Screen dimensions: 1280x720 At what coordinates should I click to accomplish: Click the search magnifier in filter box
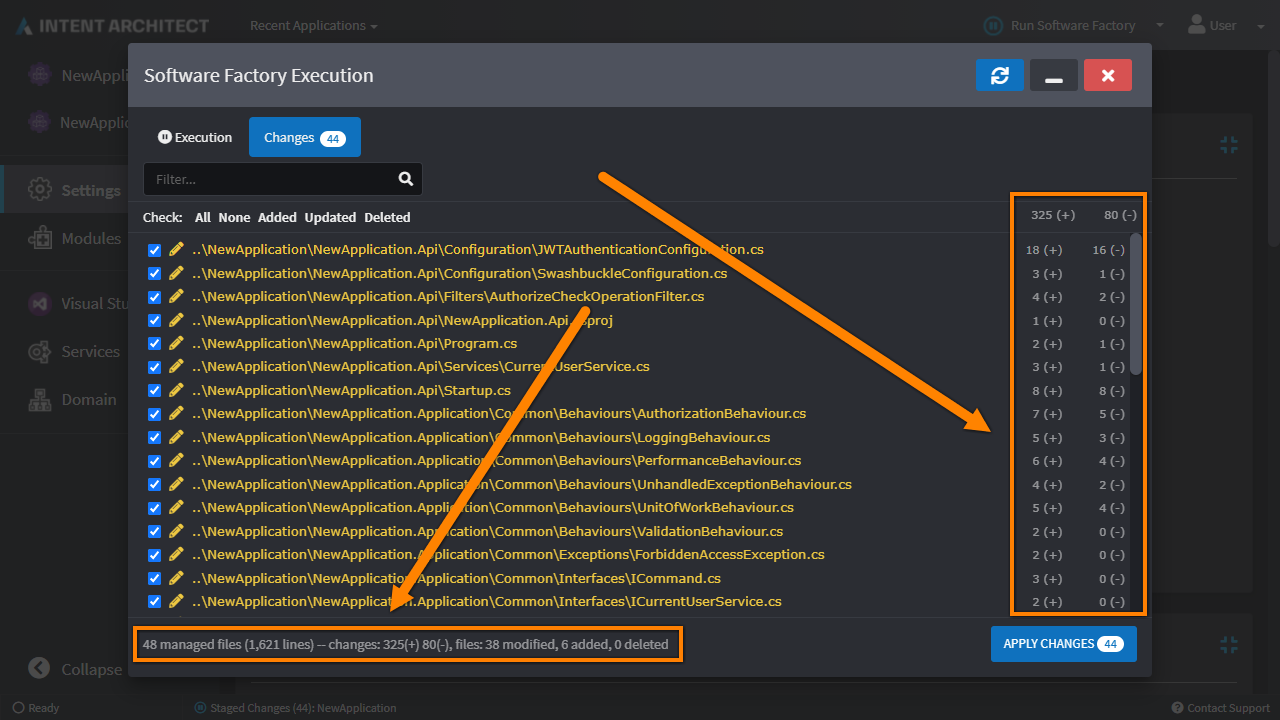click(405, 179)
